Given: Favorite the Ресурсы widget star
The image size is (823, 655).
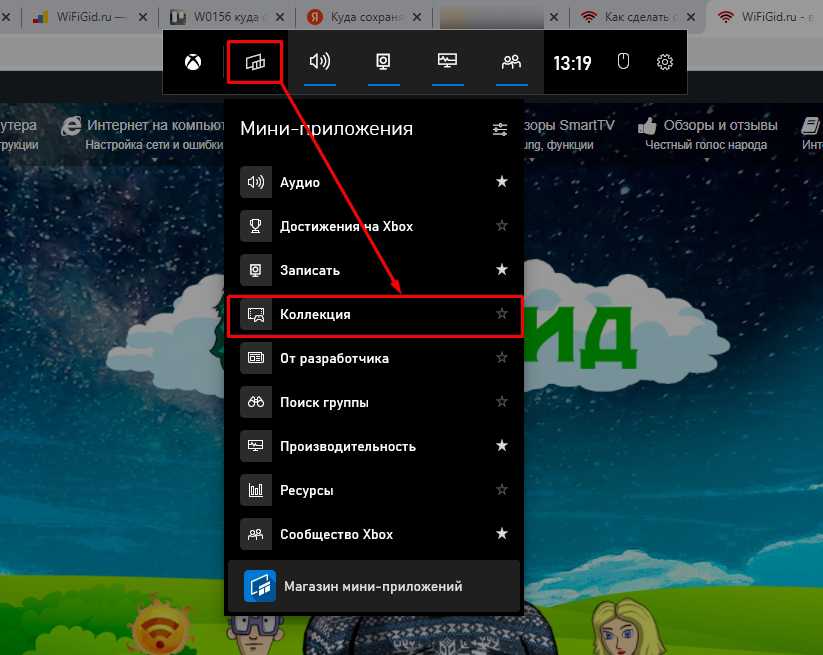Looking at the screenshot, I should tap(502, 490).
